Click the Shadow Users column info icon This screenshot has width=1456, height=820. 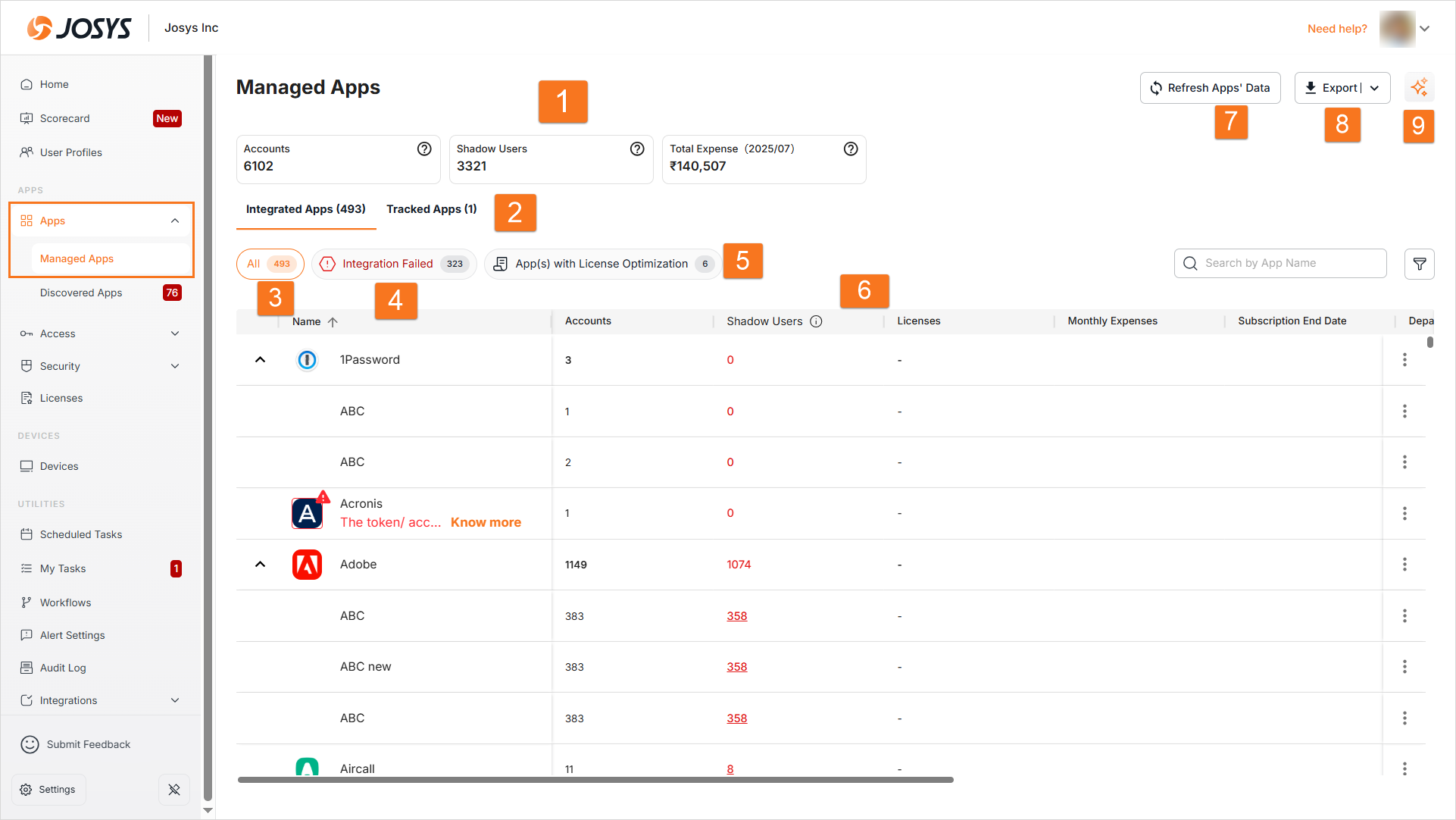[x=816, y=321]
